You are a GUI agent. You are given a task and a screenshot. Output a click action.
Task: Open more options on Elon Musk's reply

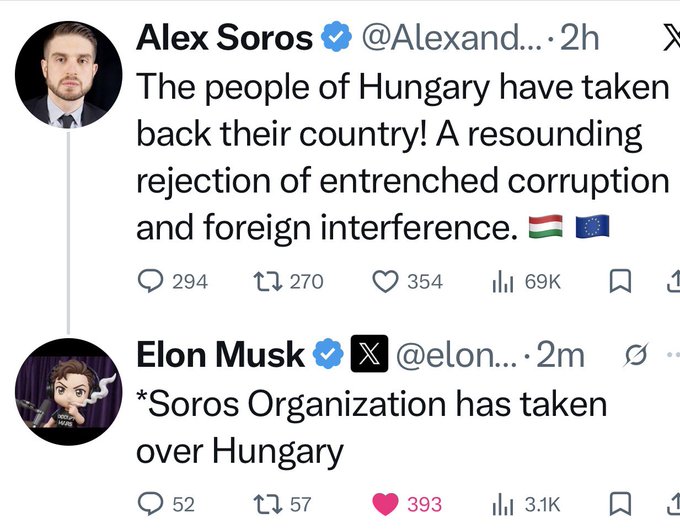coord(671,355)
